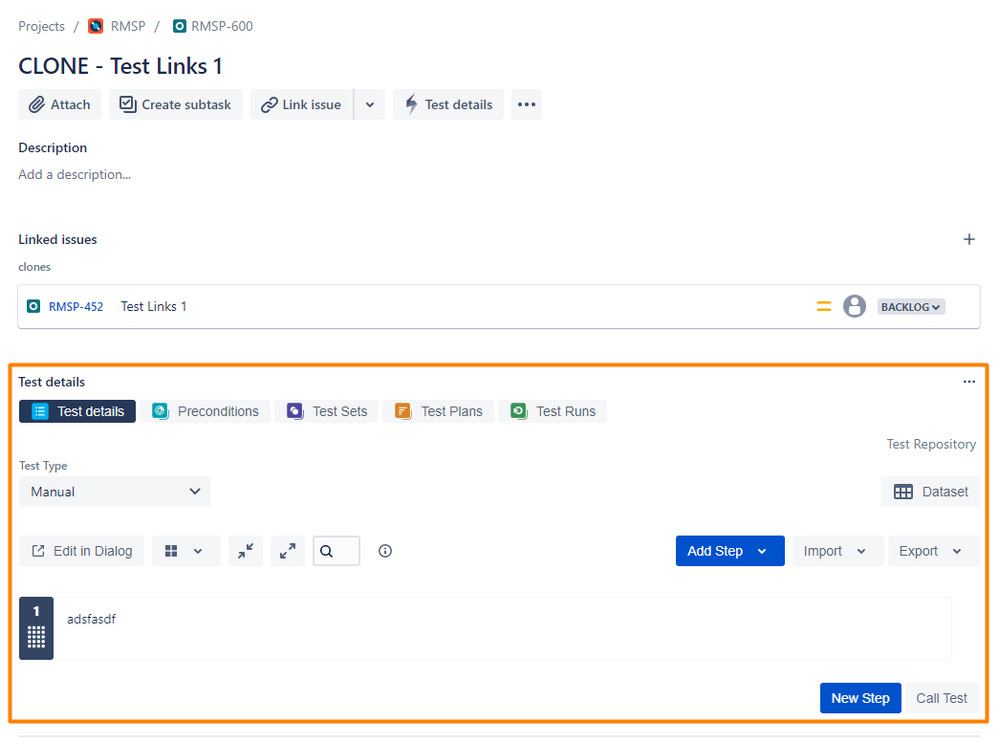Viewport: 999px width, 748px height.
Task: Open Test details from the top toolbar
Action: point(449,104)
